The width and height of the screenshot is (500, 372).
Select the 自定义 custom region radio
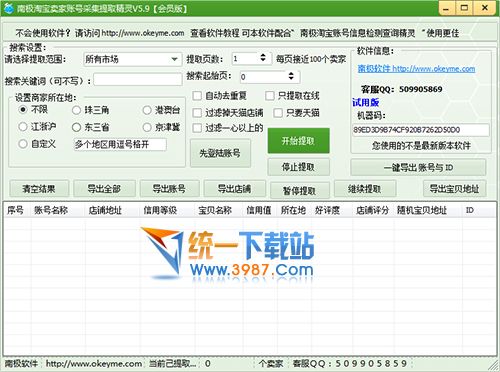(23, 144)
